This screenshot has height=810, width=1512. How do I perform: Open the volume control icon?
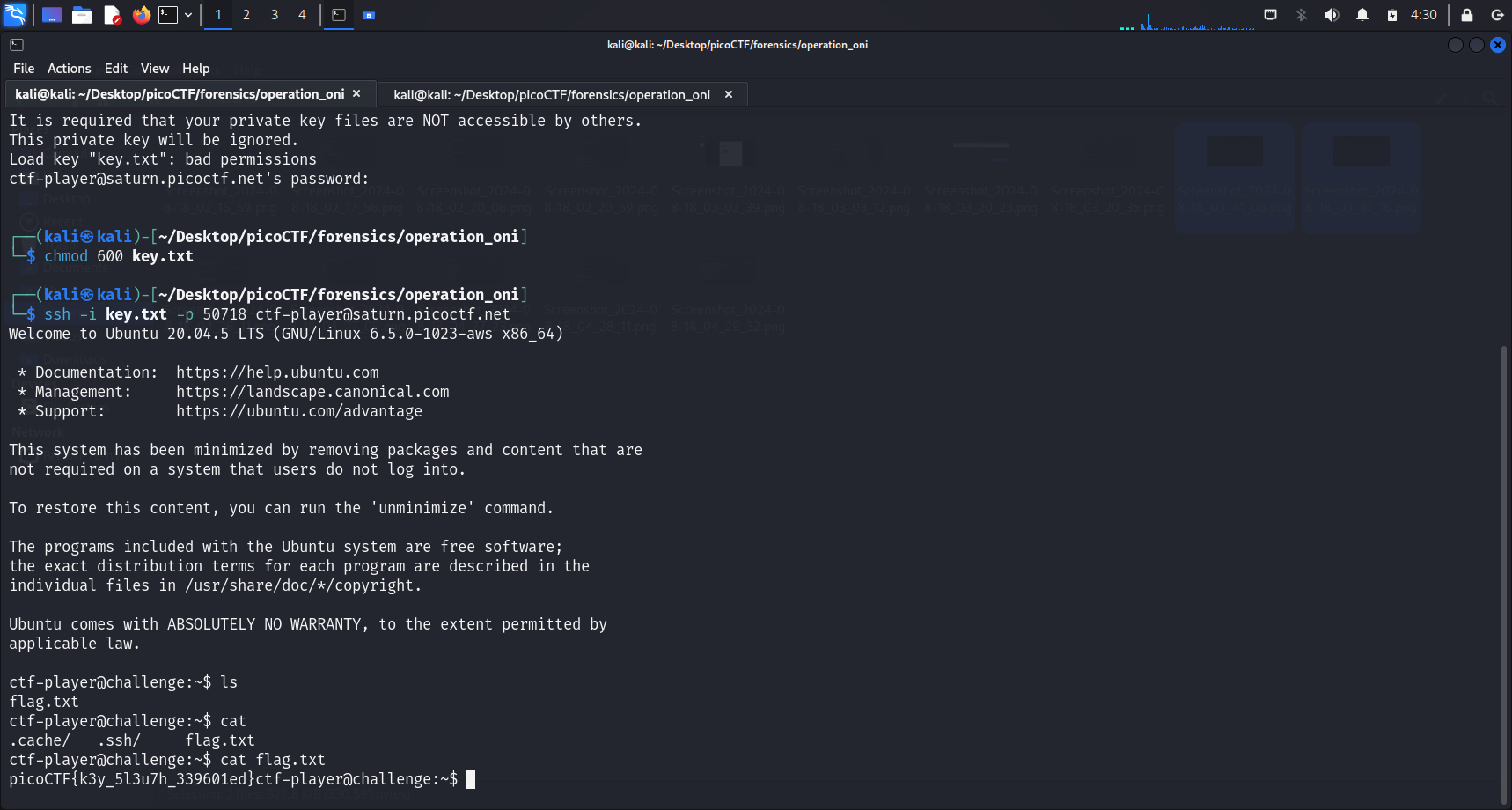point(1332,15)
